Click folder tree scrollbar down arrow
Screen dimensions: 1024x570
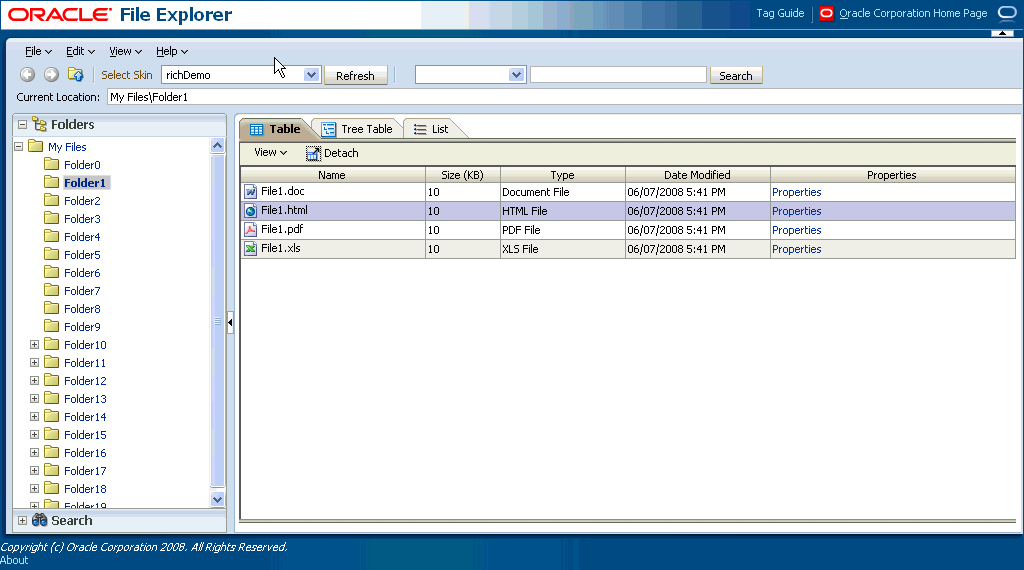pyautogui.click(x=217, y=499)
